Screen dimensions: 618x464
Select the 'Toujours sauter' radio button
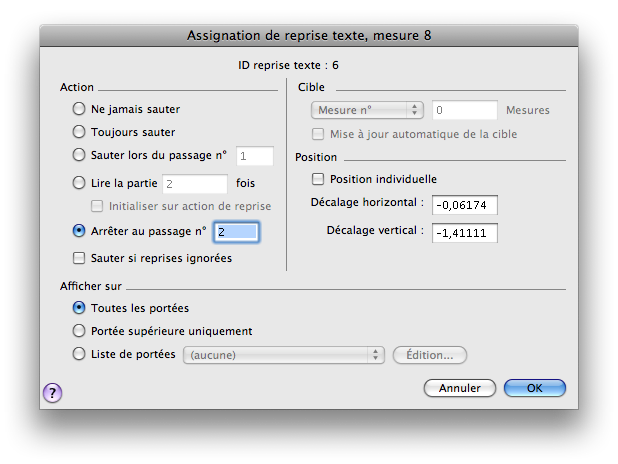pyautogui.click(x=80, y=131)
